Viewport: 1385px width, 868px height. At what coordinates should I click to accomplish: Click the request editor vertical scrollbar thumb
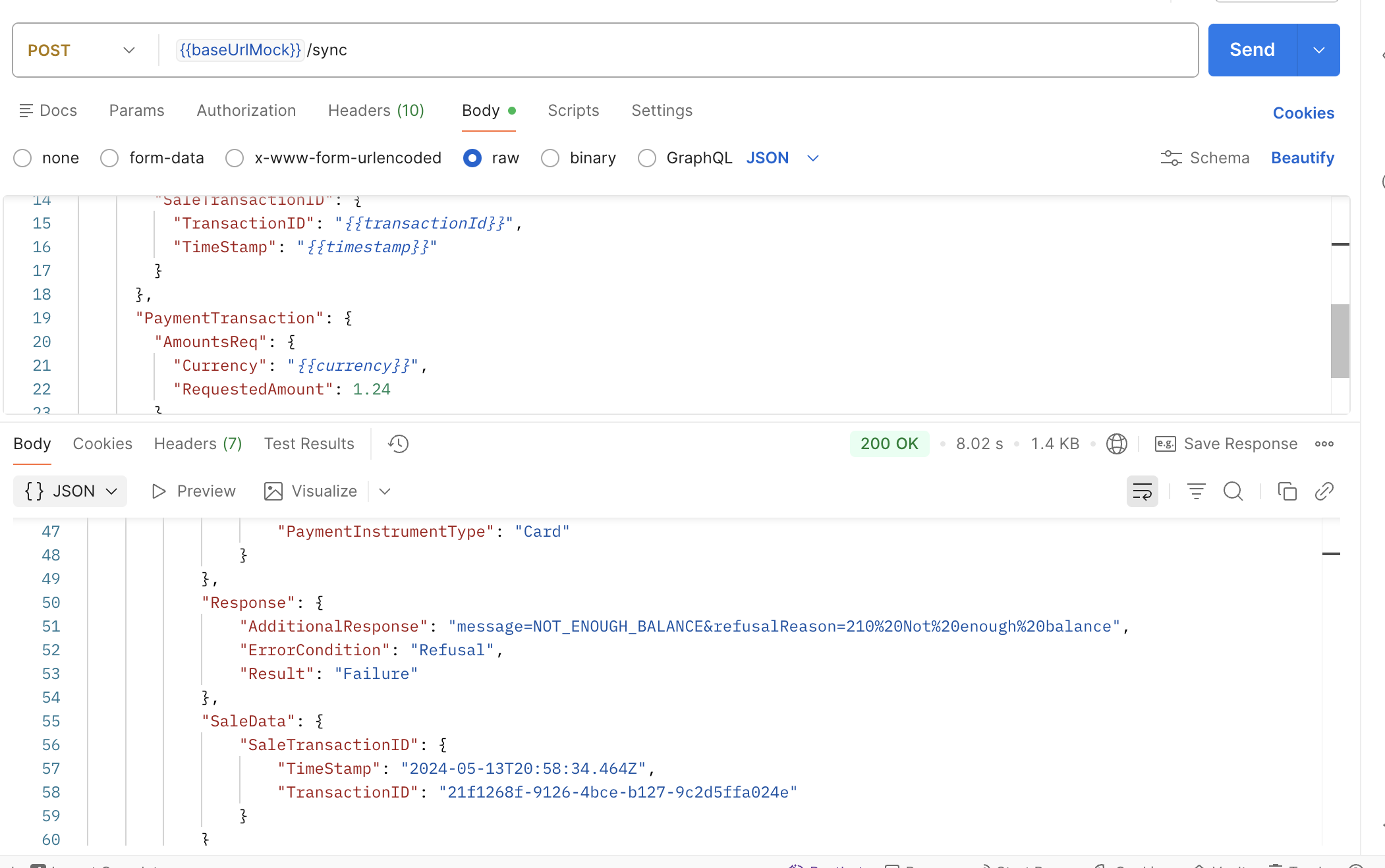coord(1340,341)
